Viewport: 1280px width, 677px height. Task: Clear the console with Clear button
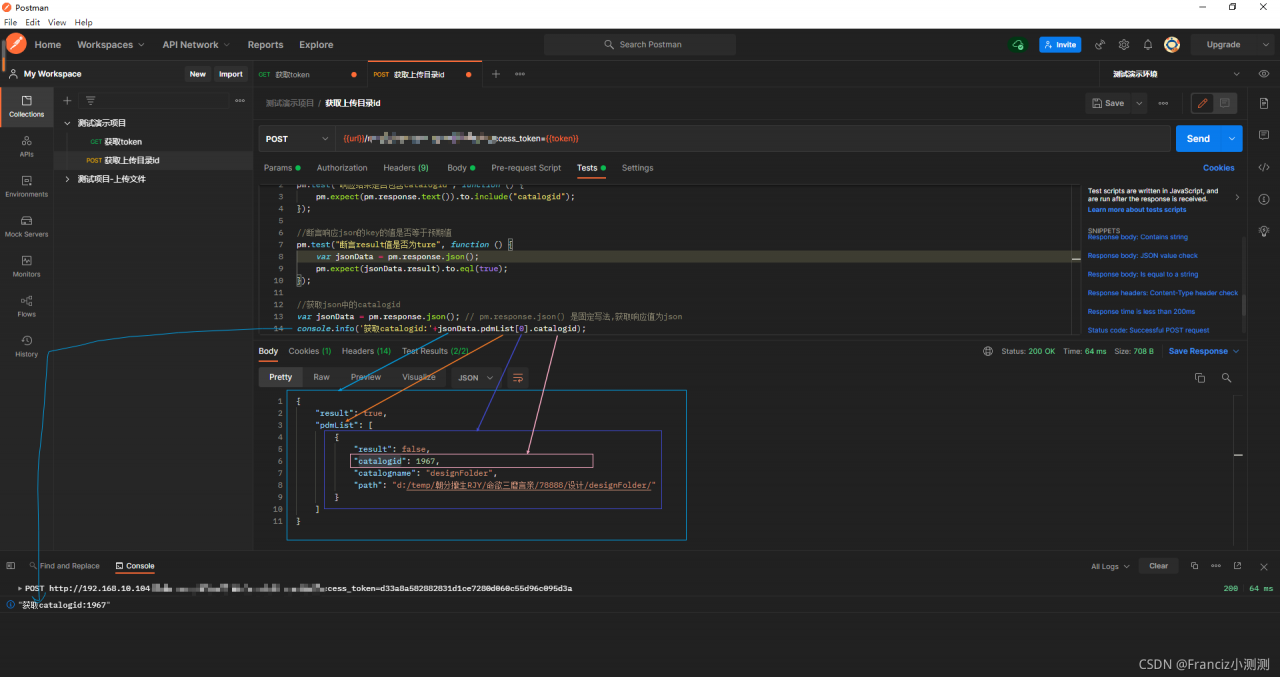[1158, 566]
